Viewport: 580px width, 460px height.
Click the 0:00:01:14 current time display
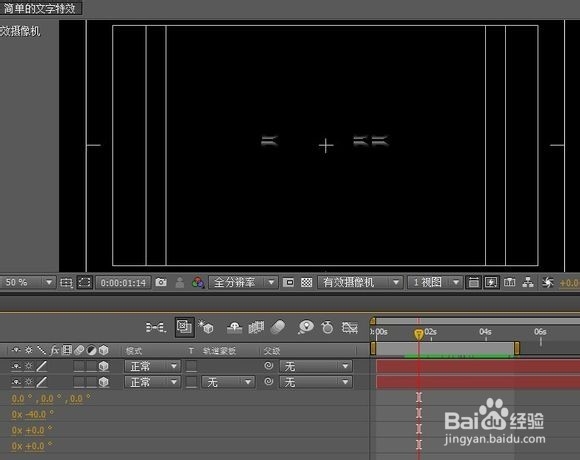pyautogui.click(x=123, y=283)
